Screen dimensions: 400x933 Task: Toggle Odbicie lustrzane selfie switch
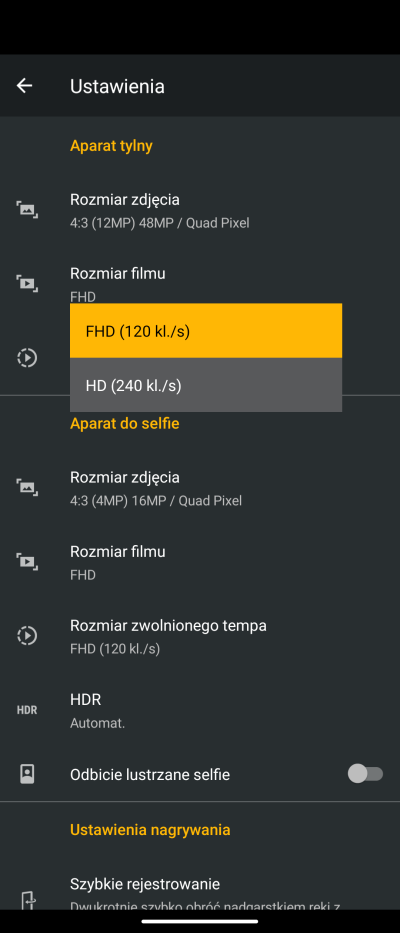tap(365, 774)
